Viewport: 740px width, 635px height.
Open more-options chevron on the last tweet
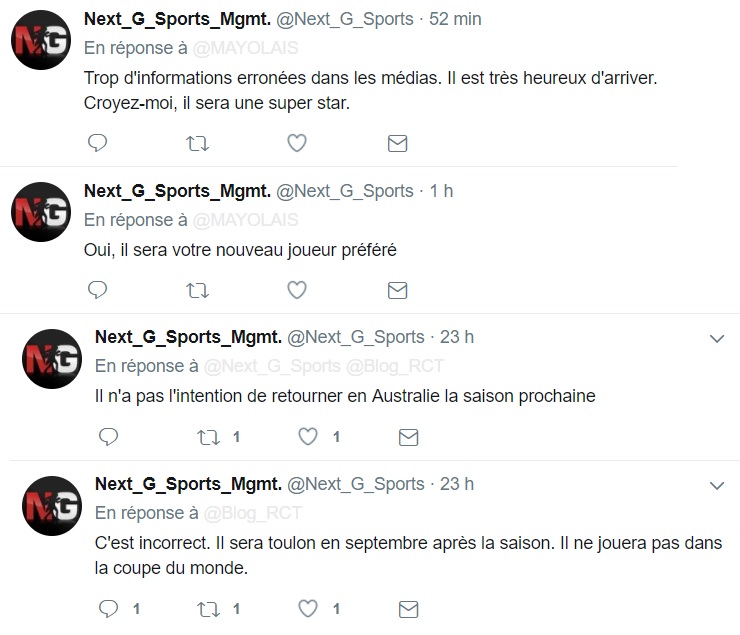[x=717, y=485]
